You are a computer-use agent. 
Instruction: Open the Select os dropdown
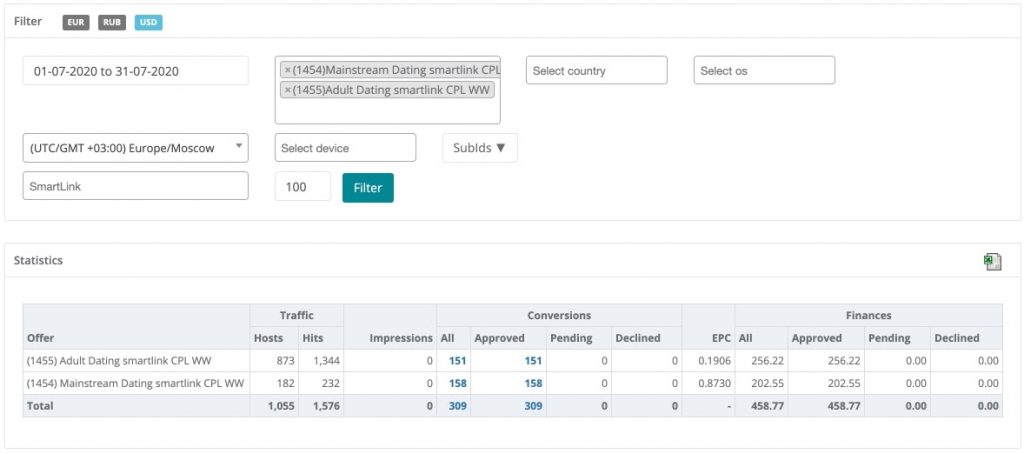coord(764,71)
